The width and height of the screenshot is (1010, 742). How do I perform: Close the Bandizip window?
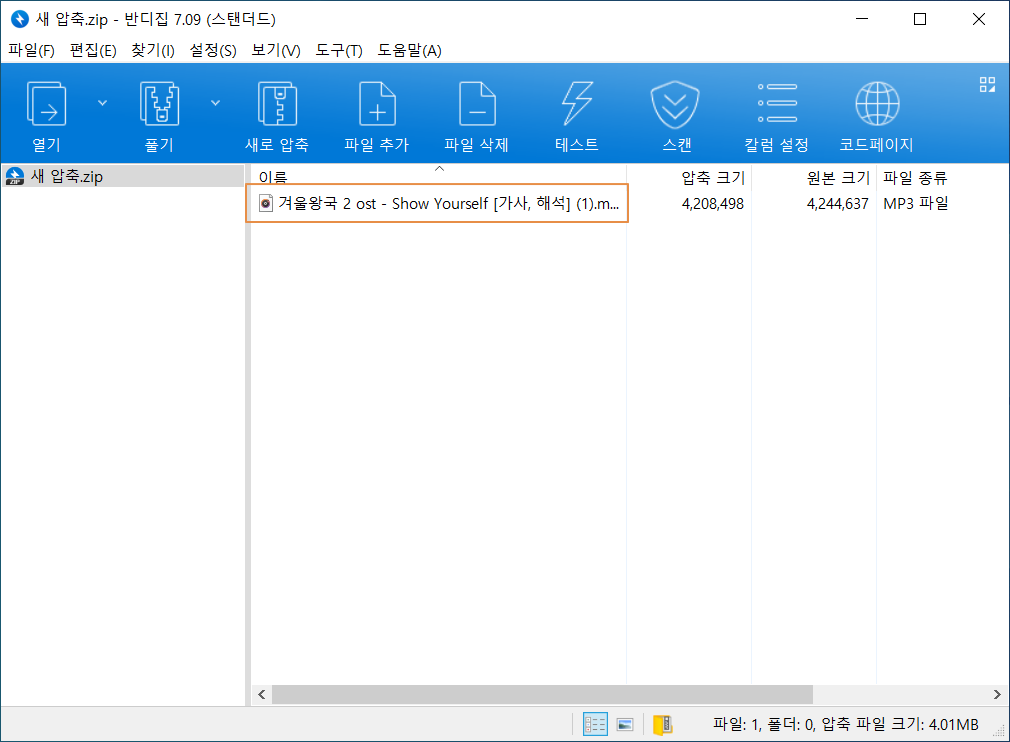(978, 19)
